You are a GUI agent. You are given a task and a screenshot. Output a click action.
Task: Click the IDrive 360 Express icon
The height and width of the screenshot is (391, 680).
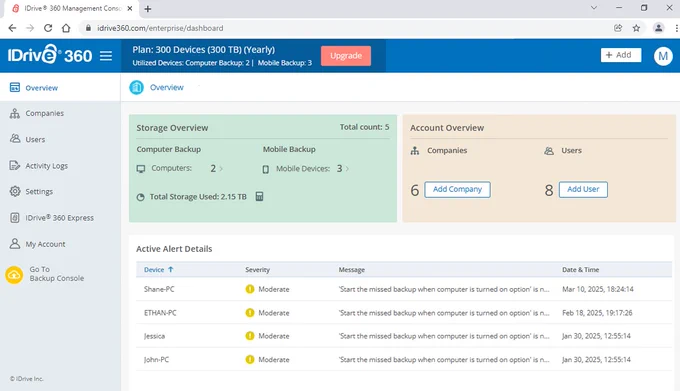(x=15, y=218)
